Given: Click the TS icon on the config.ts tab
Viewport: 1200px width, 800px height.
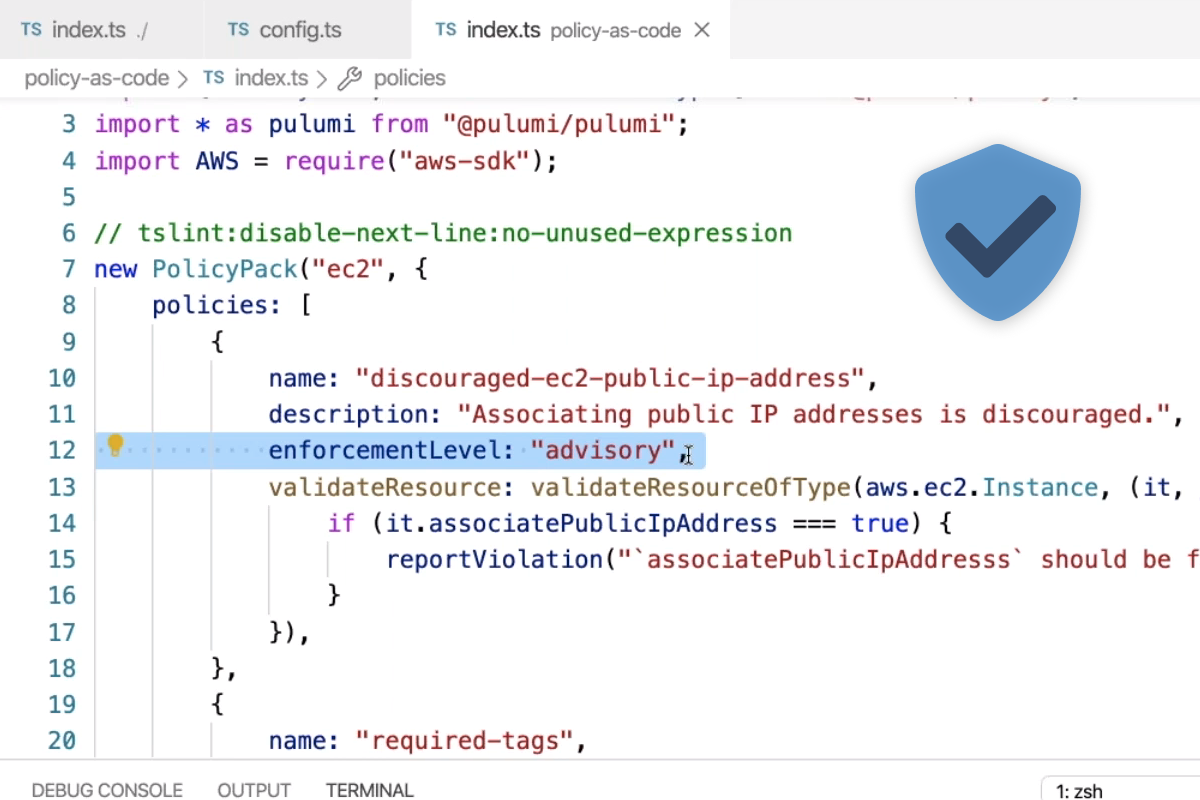Looking at the screenshot, I should coord(238,29).
